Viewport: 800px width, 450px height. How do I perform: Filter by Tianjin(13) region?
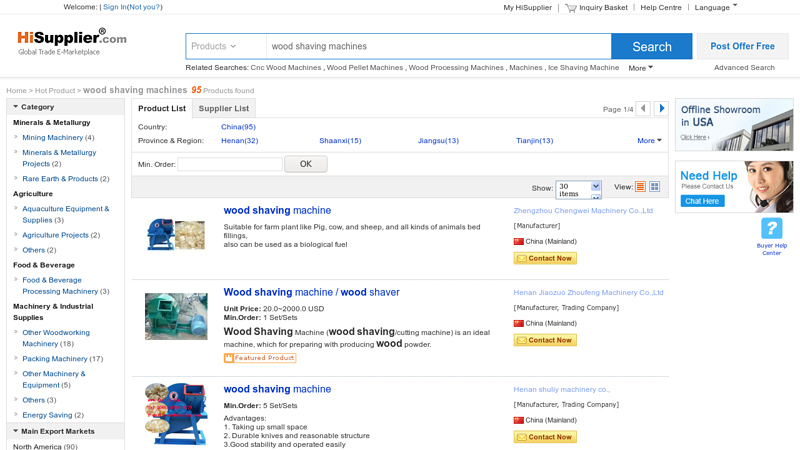click(534, 141)
